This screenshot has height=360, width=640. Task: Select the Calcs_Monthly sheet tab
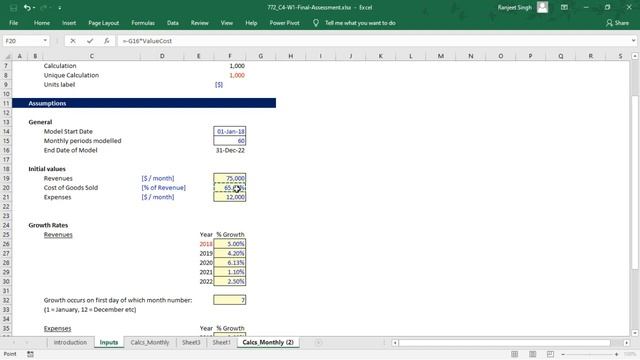[150, 342]
